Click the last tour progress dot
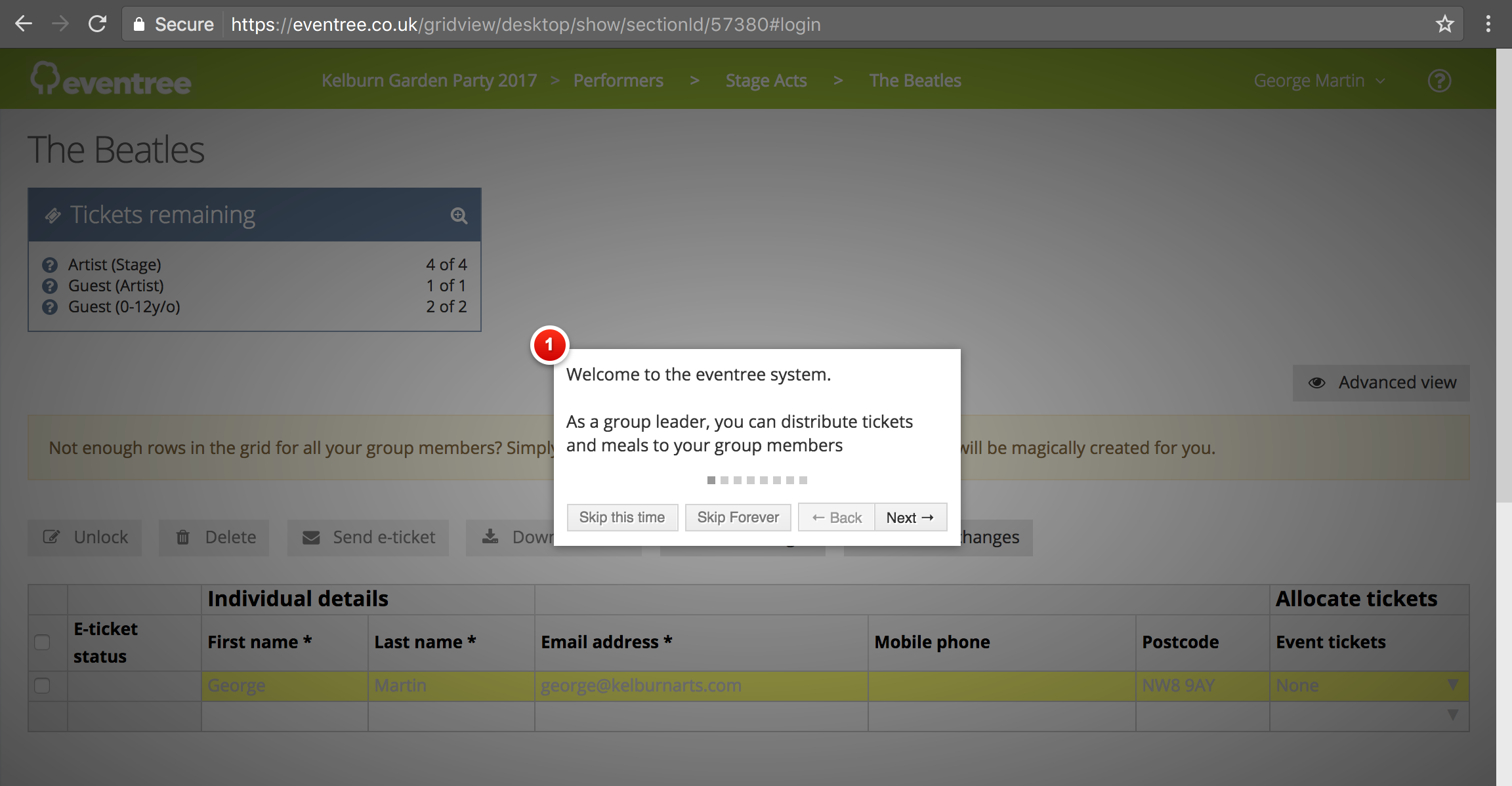 click(803, 480)
